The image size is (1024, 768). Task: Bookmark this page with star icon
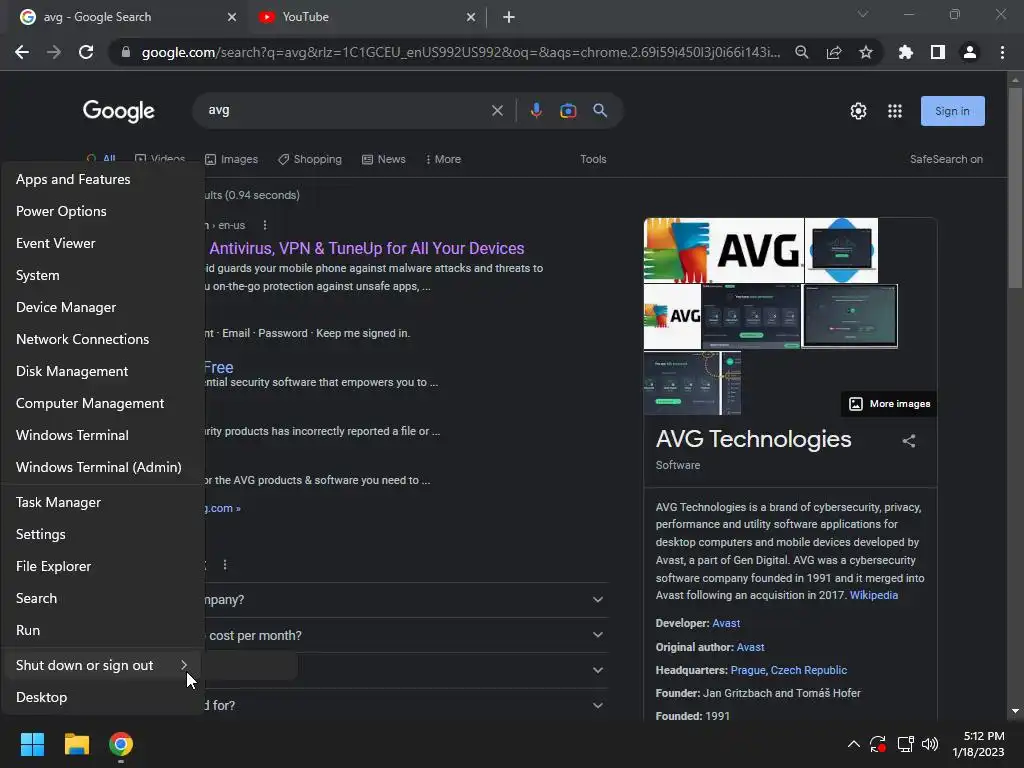click(x=865, y=52)
